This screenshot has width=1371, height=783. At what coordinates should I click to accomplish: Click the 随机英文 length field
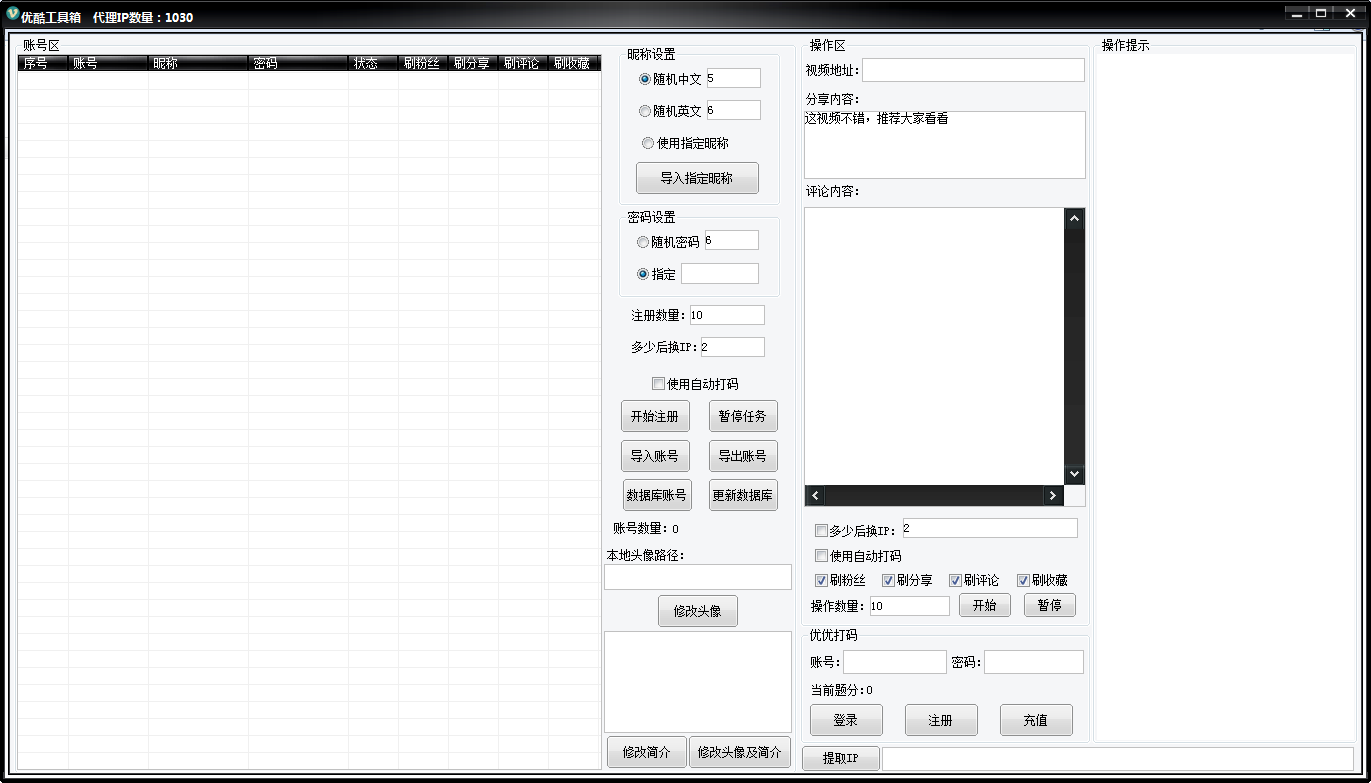[x=733, y=110]
